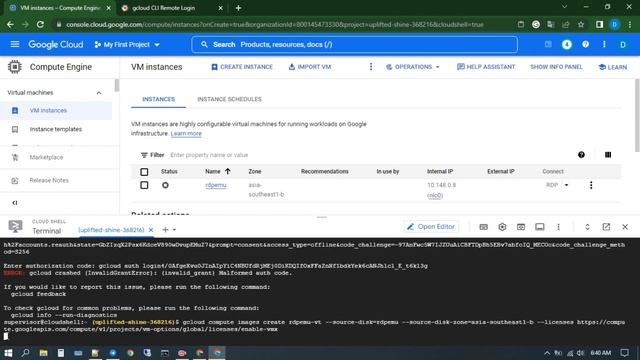Open the Windows Start menu
The width and height of the screenshot is (640, 360).
click(x=8, y=353)
